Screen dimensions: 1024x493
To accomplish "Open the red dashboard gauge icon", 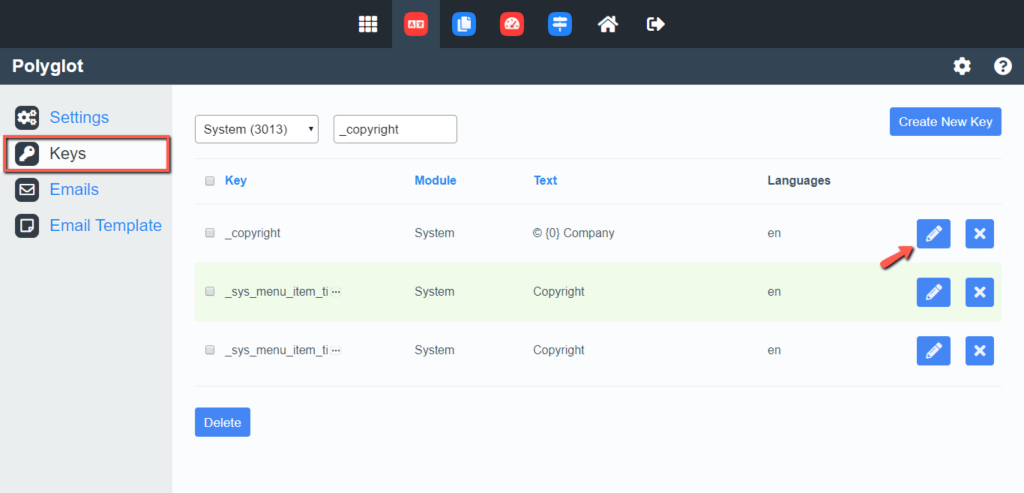I will tap(512, 24).
